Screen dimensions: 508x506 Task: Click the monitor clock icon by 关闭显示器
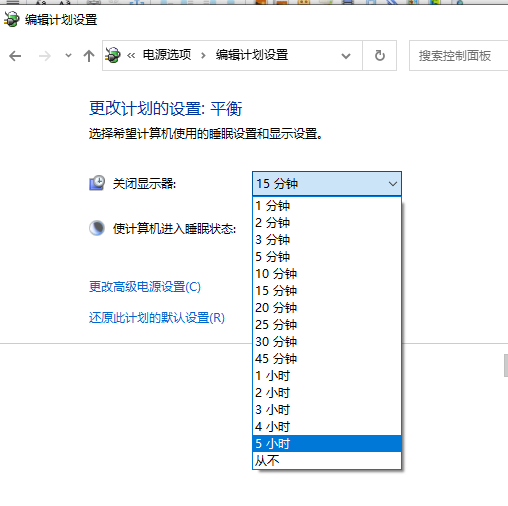[x=97, y=183]
